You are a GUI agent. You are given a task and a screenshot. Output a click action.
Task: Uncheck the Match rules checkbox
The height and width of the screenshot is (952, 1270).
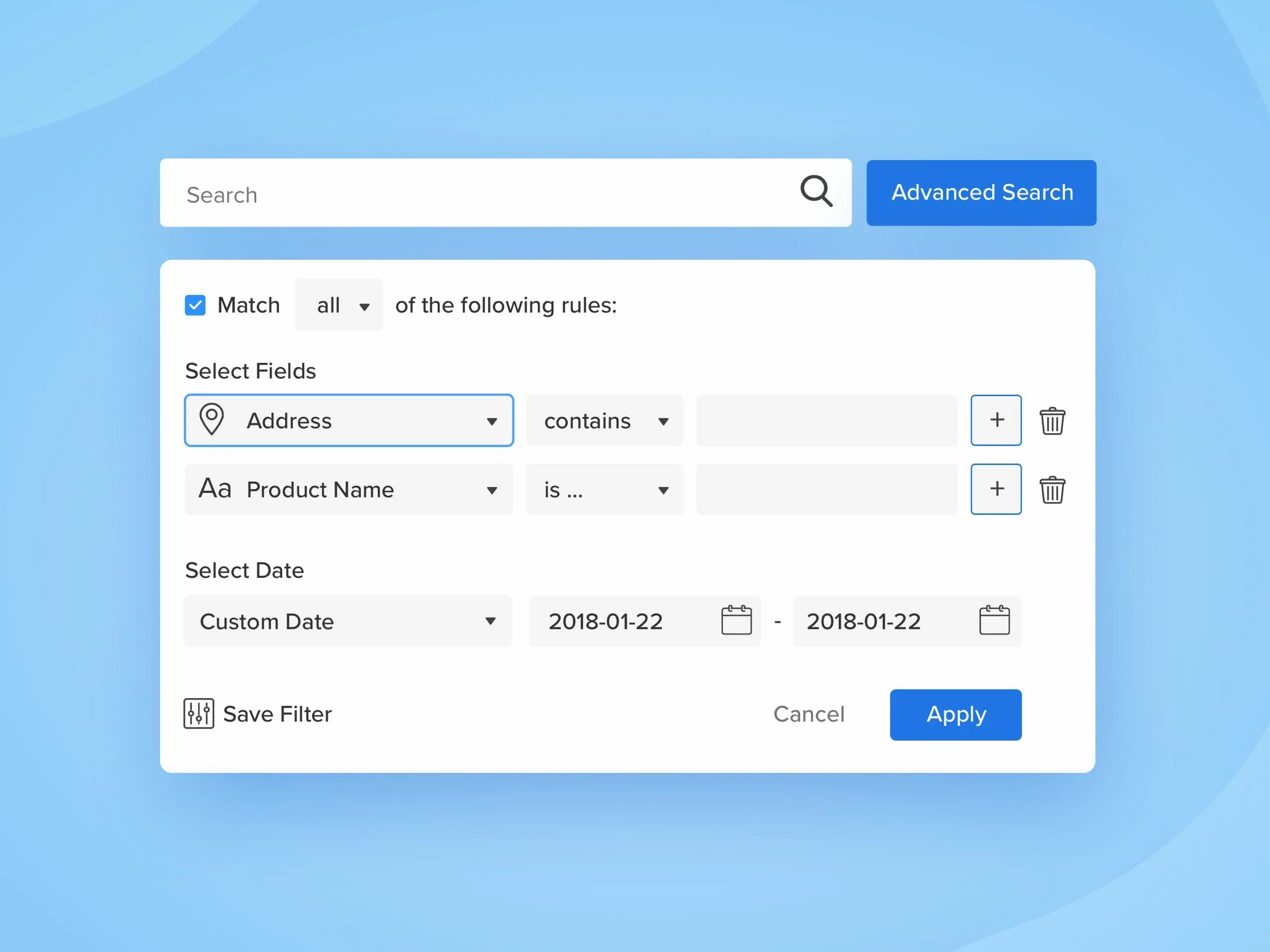[x=195, y=306]
